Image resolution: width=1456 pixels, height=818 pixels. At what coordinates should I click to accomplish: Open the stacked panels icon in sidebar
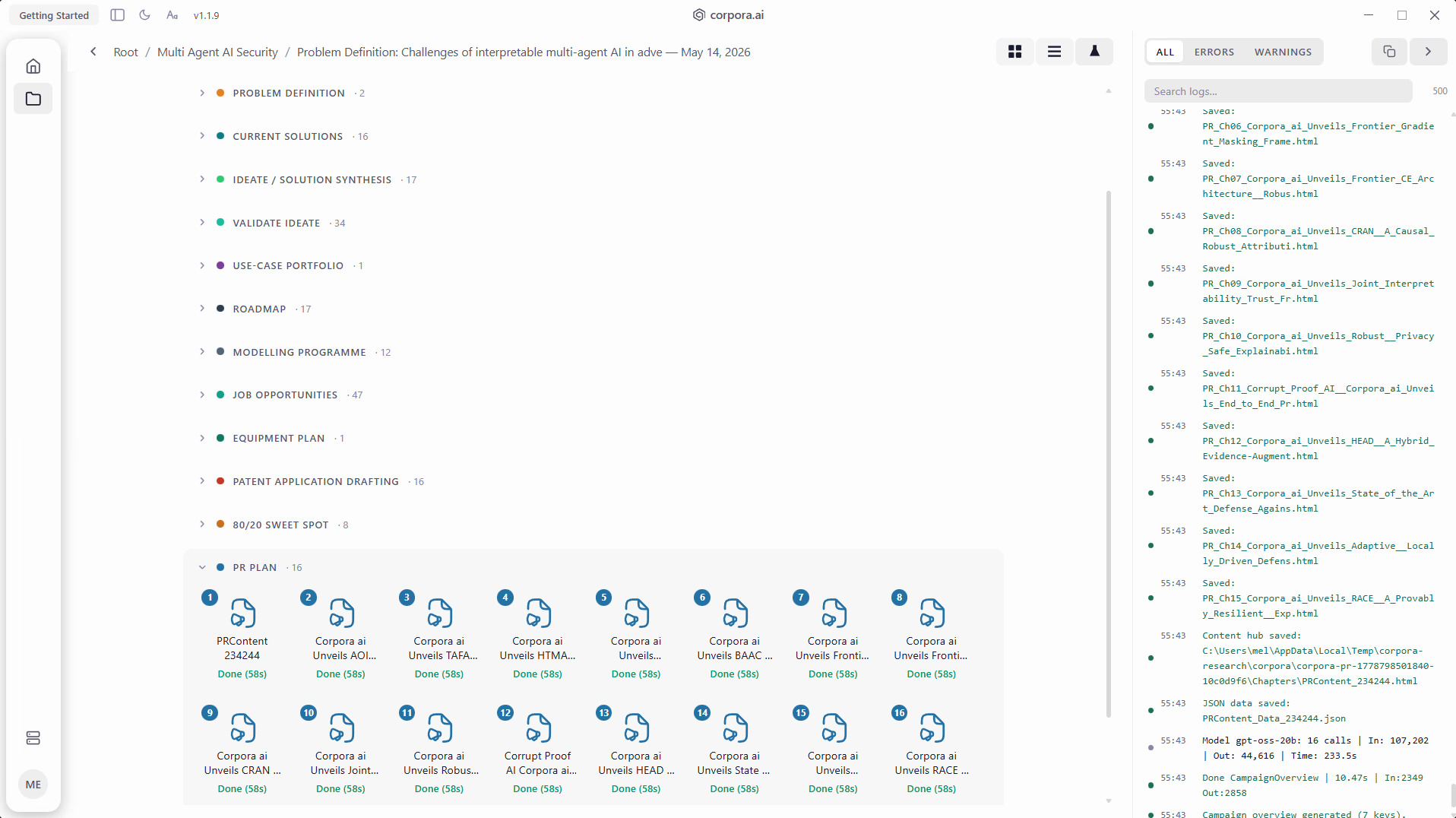(x=33, y=738)
